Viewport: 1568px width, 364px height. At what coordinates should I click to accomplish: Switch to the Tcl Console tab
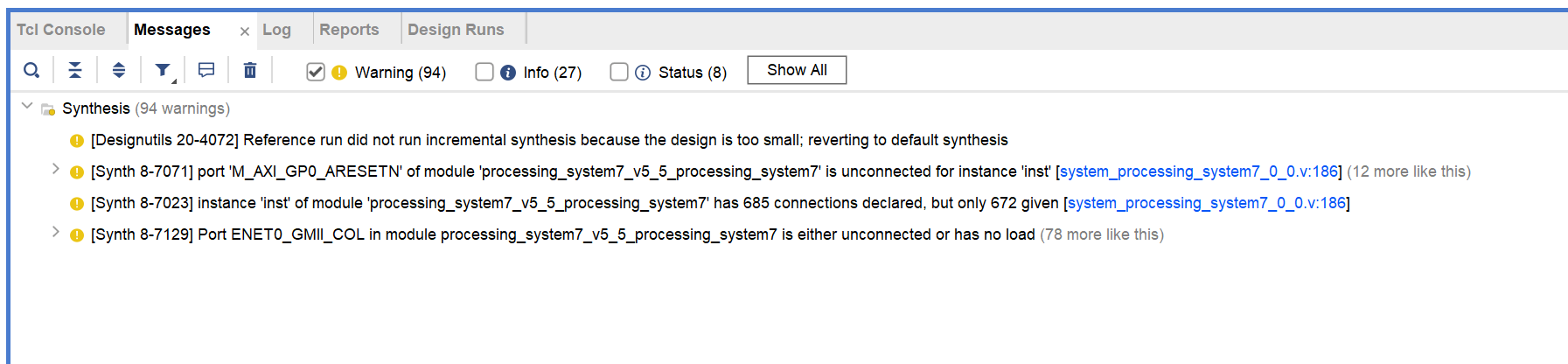61,30
